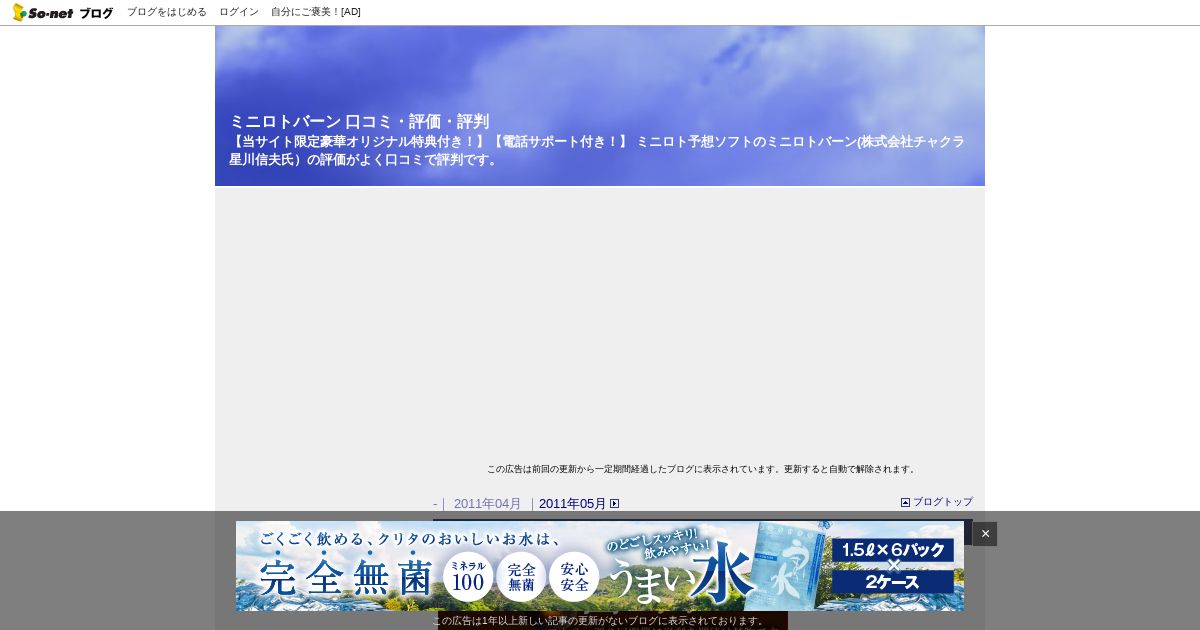Viewport: 1200px width, 630px height.
Task: Close the bottom banner ad
Action: 985,534
